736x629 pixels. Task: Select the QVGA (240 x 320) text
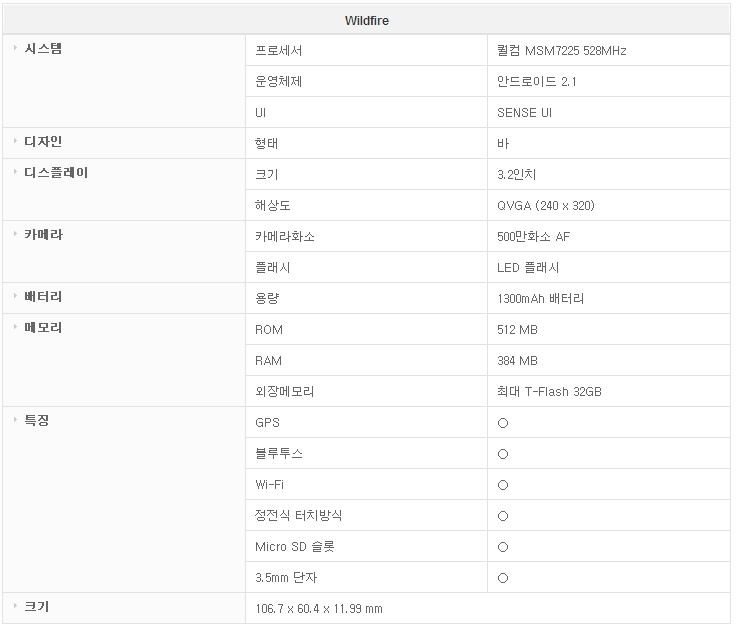545,205
